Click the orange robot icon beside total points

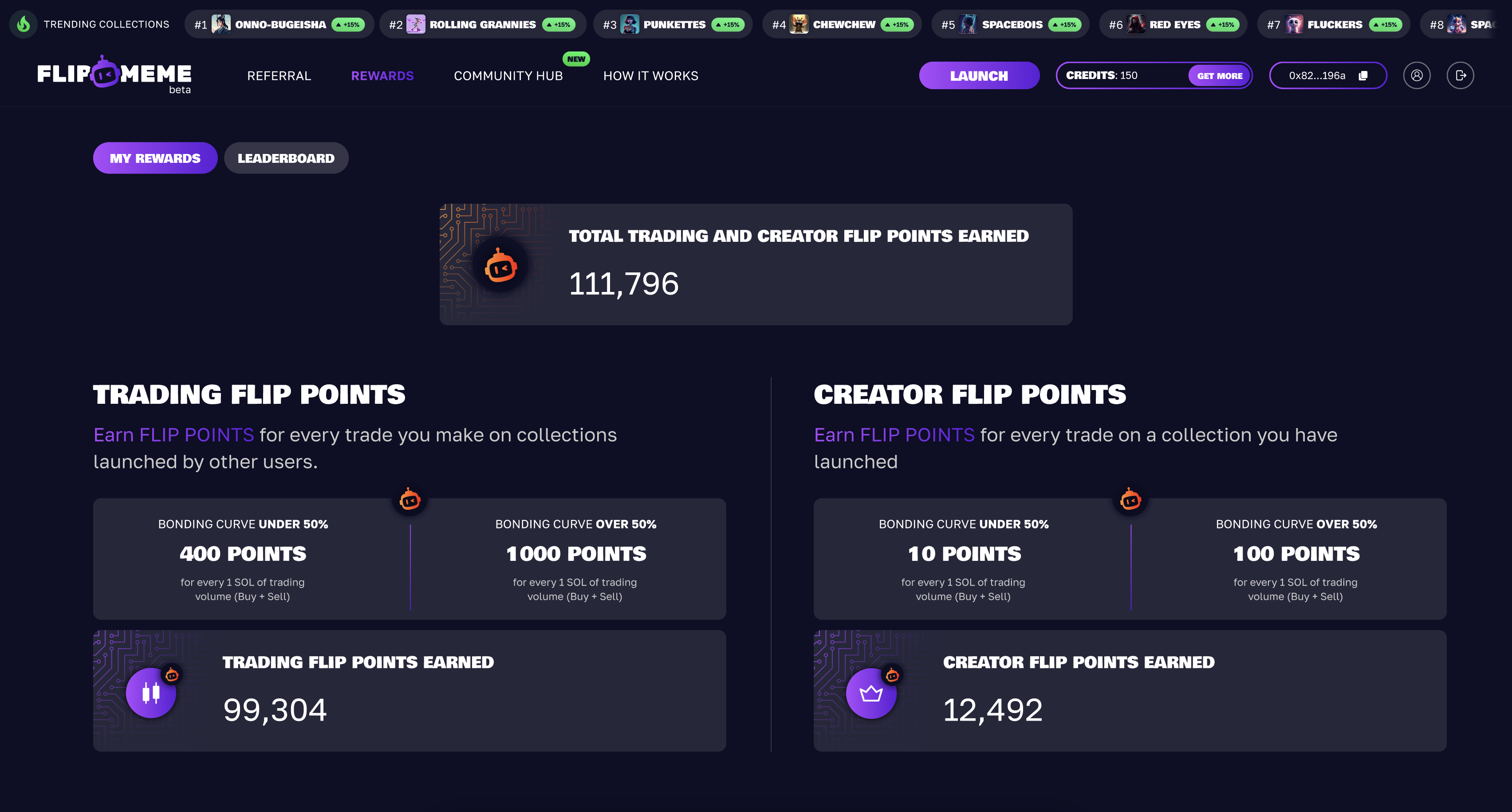click(x=500, y=267)
